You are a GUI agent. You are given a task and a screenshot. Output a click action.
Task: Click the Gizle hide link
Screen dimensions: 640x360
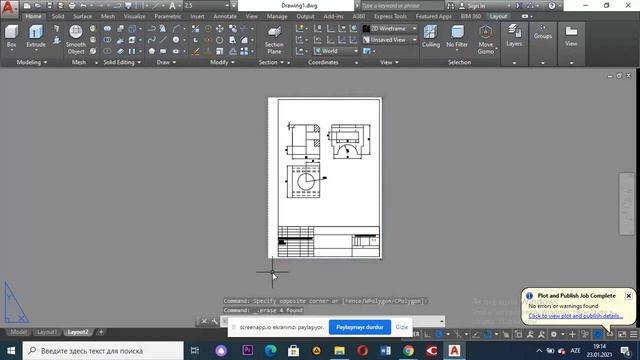(x=402, y=327)
